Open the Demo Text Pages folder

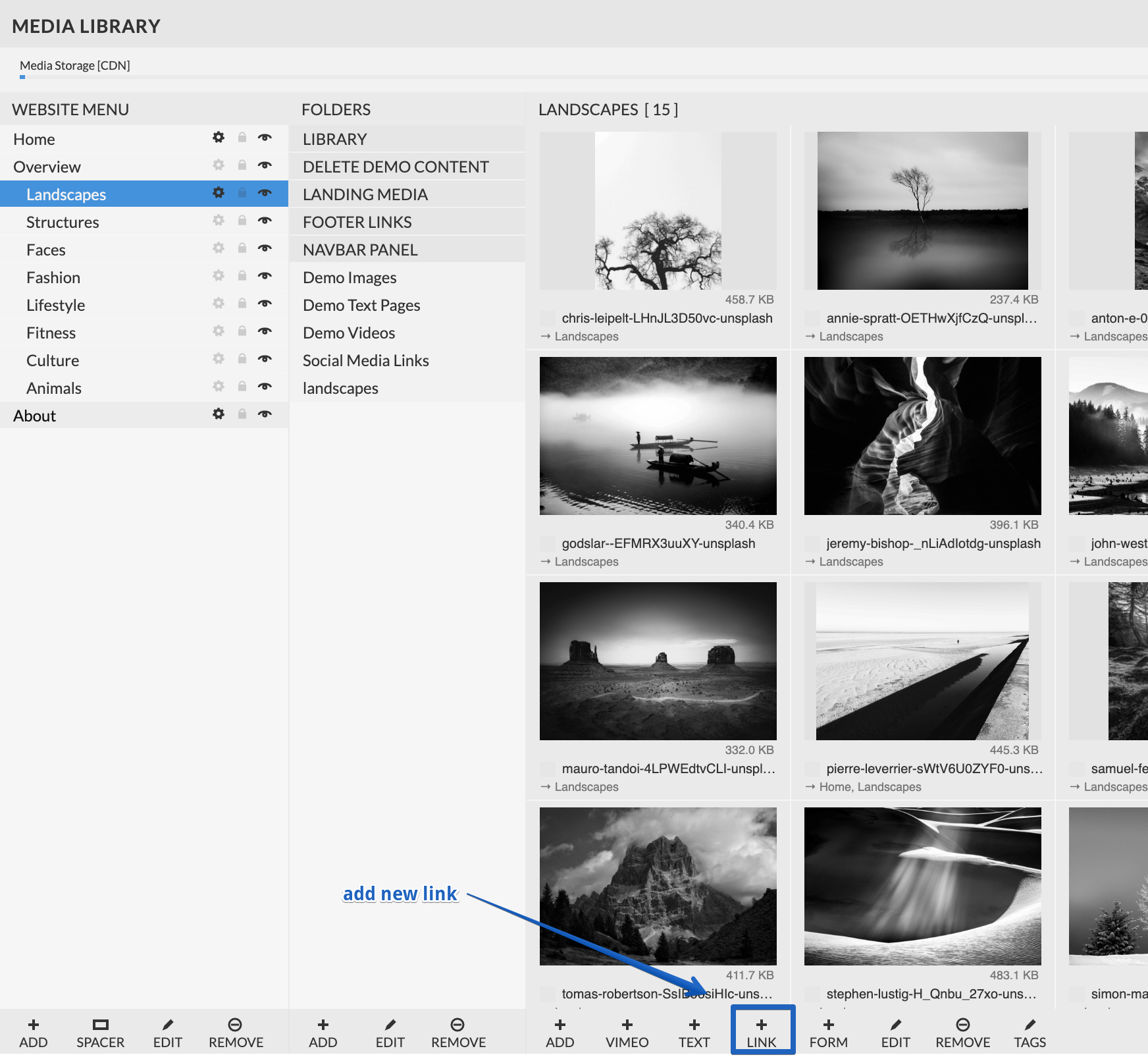coord(407,305)
